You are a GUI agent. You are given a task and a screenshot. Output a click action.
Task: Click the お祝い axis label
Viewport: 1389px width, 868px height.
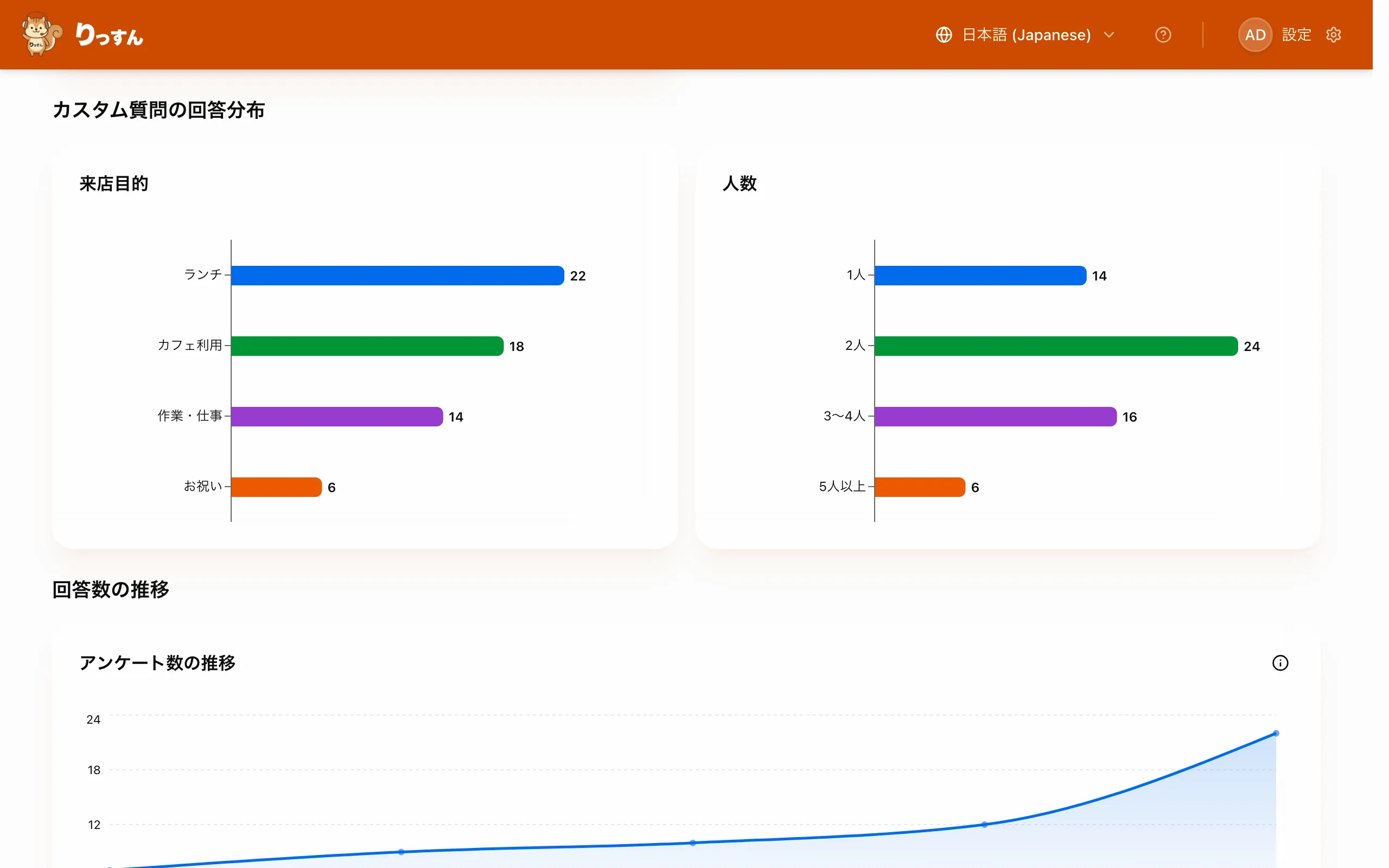[x=202, y=486]
